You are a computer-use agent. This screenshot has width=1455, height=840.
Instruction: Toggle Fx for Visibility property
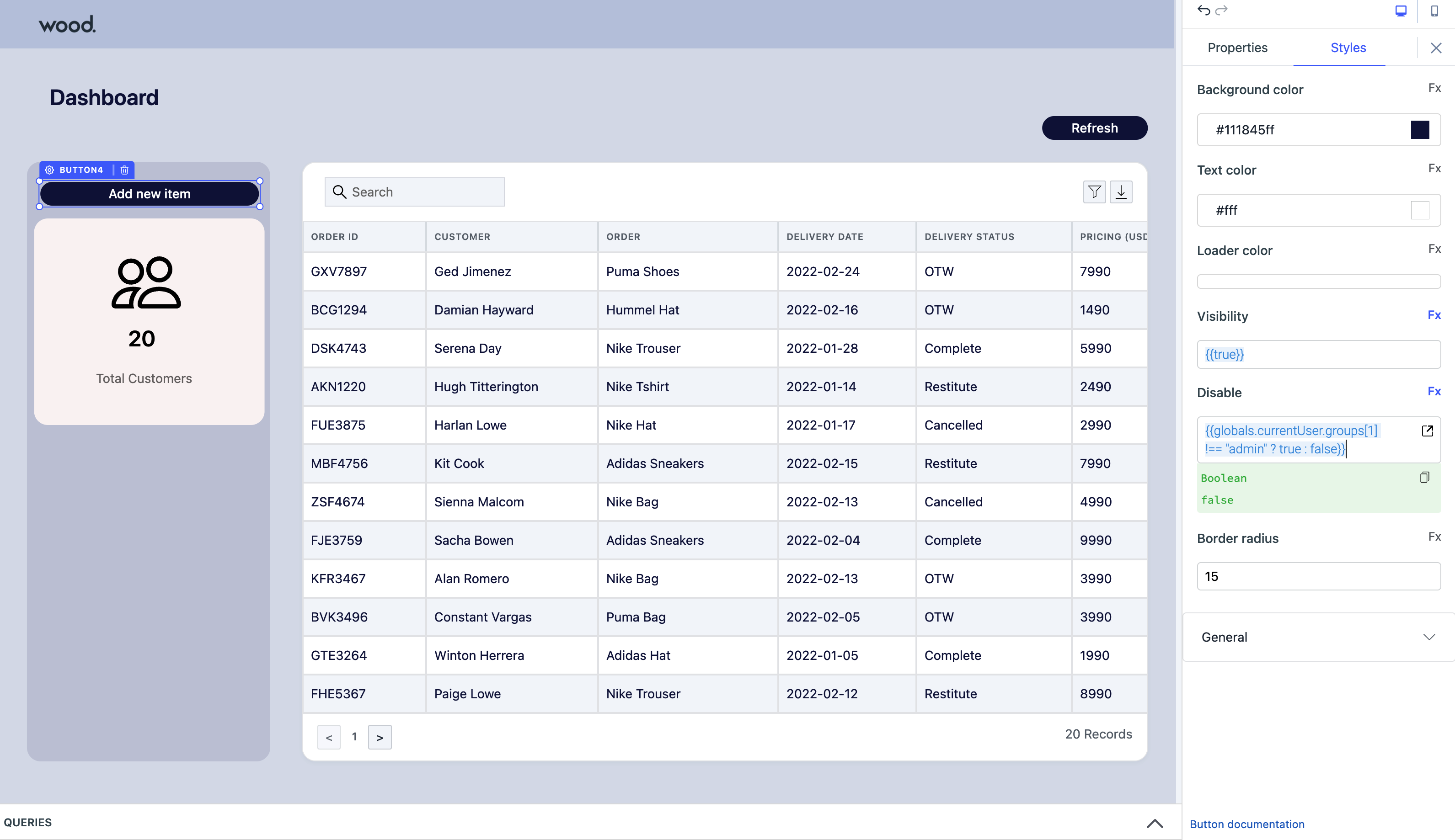coord(1434,315)
